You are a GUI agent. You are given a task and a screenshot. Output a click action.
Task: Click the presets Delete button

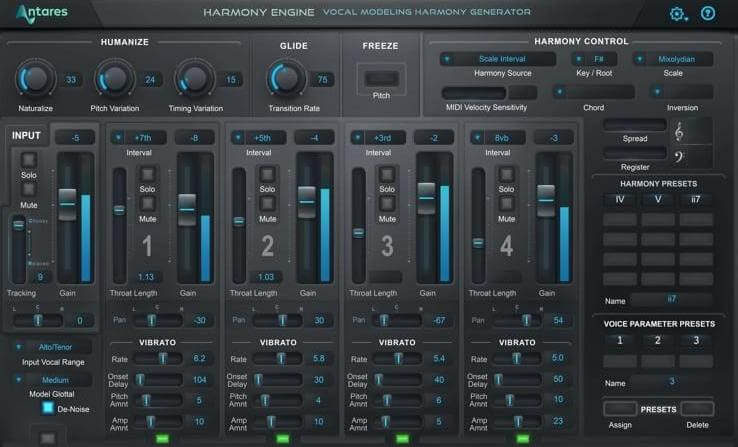click(697, 408)
